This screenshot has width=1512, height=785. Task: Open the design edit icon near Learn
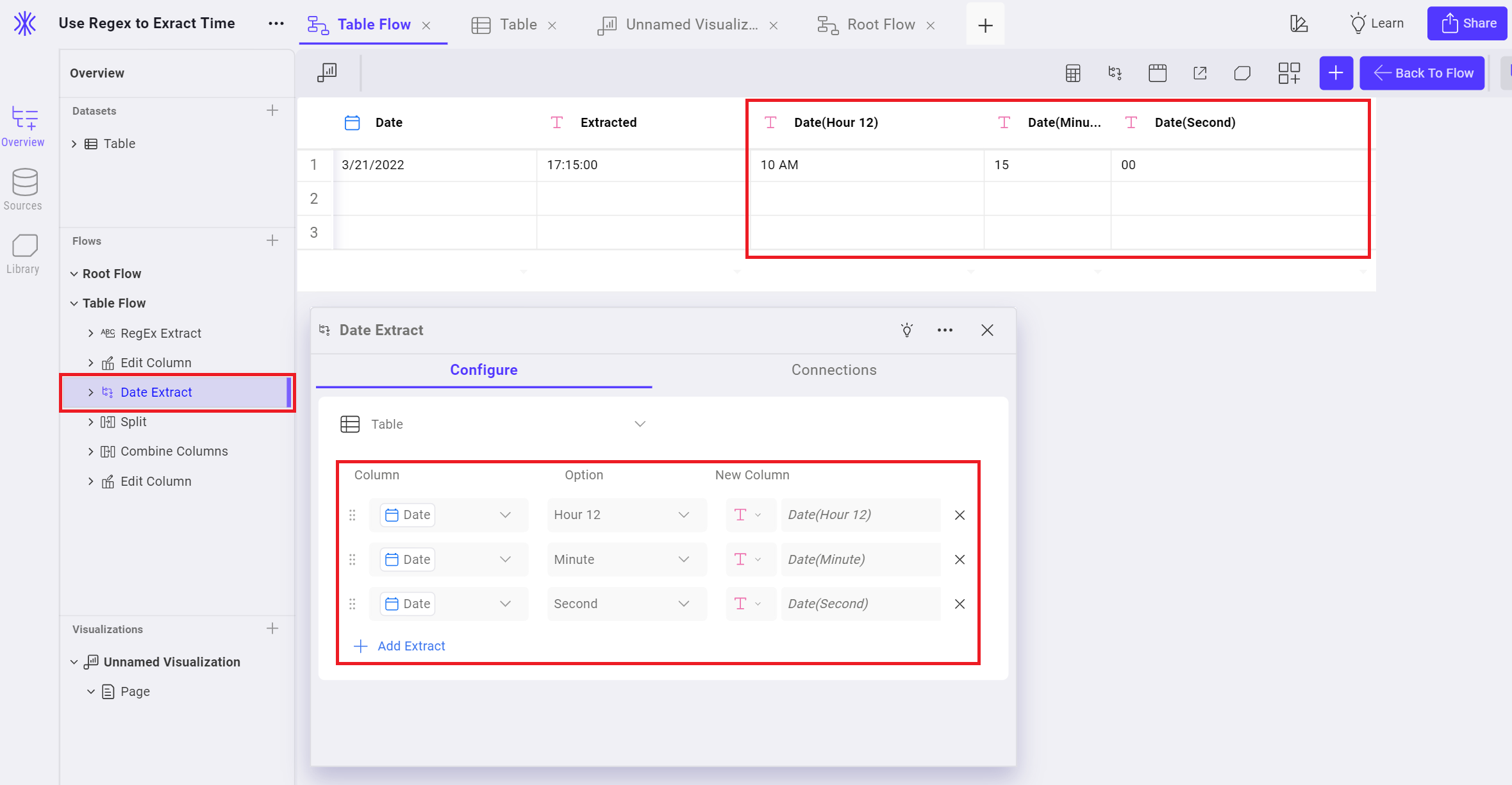[1299, 24]
